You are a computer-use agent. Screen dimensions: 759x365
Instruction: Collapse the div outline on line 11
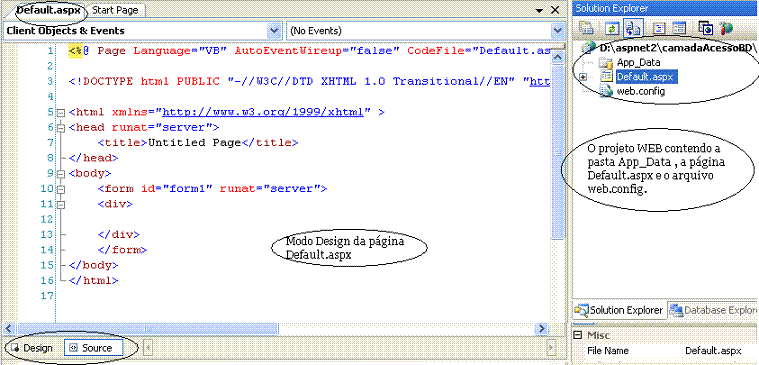pos(61,205)
